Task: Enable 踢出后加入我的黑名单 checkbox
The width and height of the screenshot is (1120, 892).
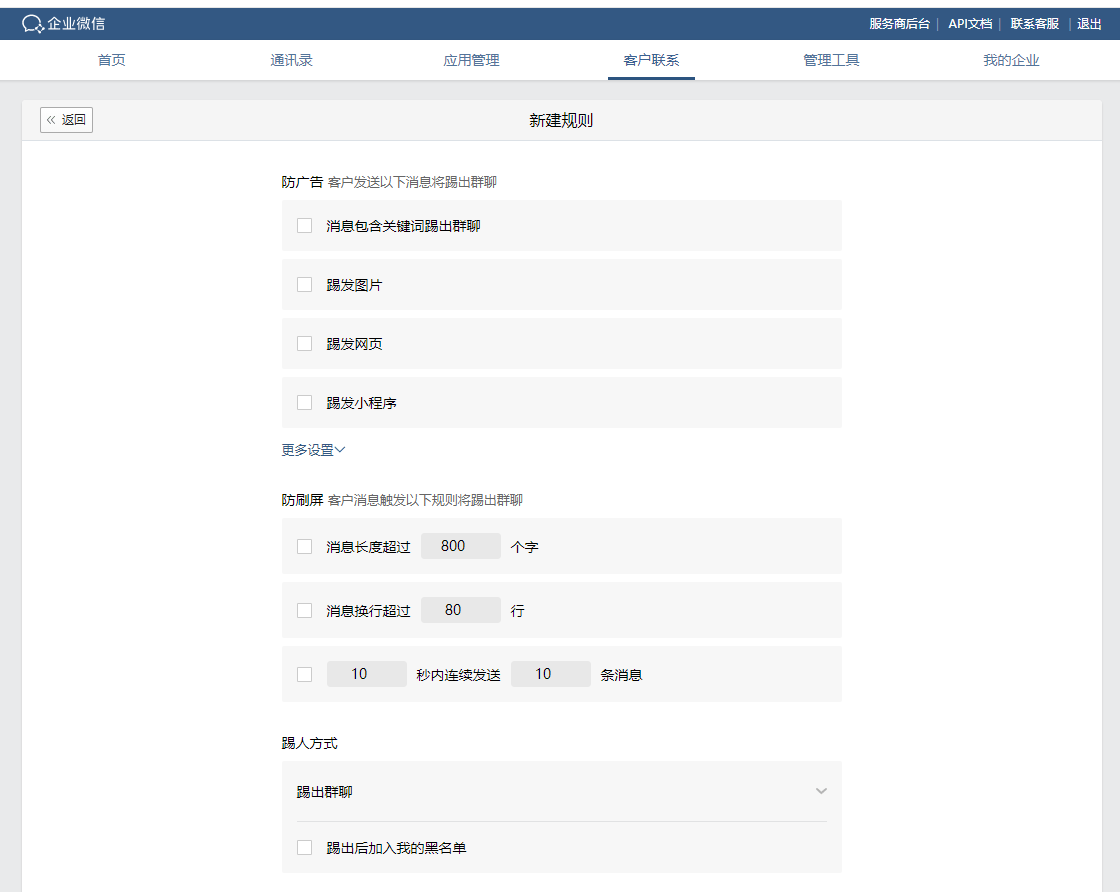Action: pos(305,848)
